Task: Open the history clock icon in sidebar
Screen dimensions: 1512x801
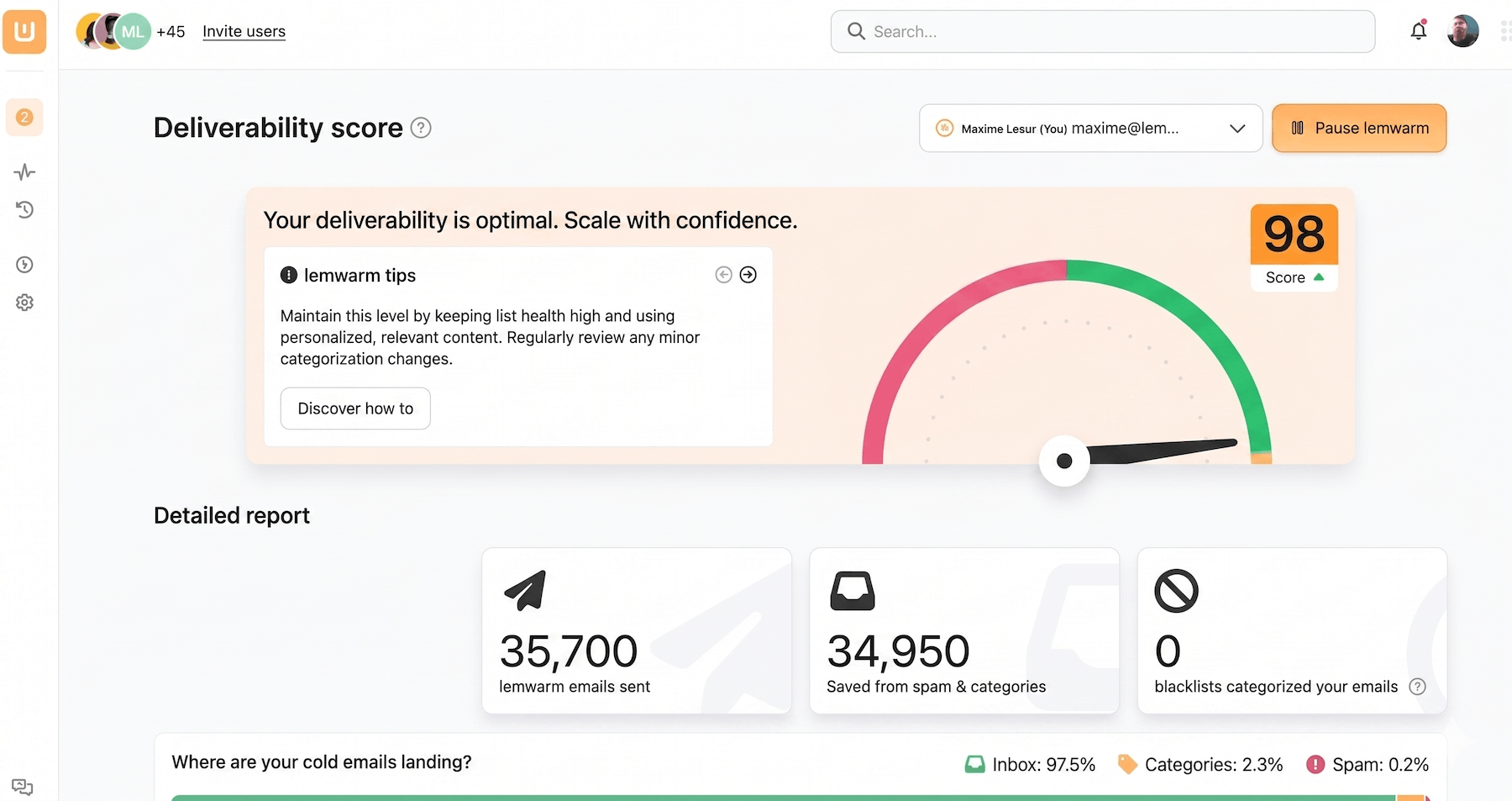Action: pos(24,210)
